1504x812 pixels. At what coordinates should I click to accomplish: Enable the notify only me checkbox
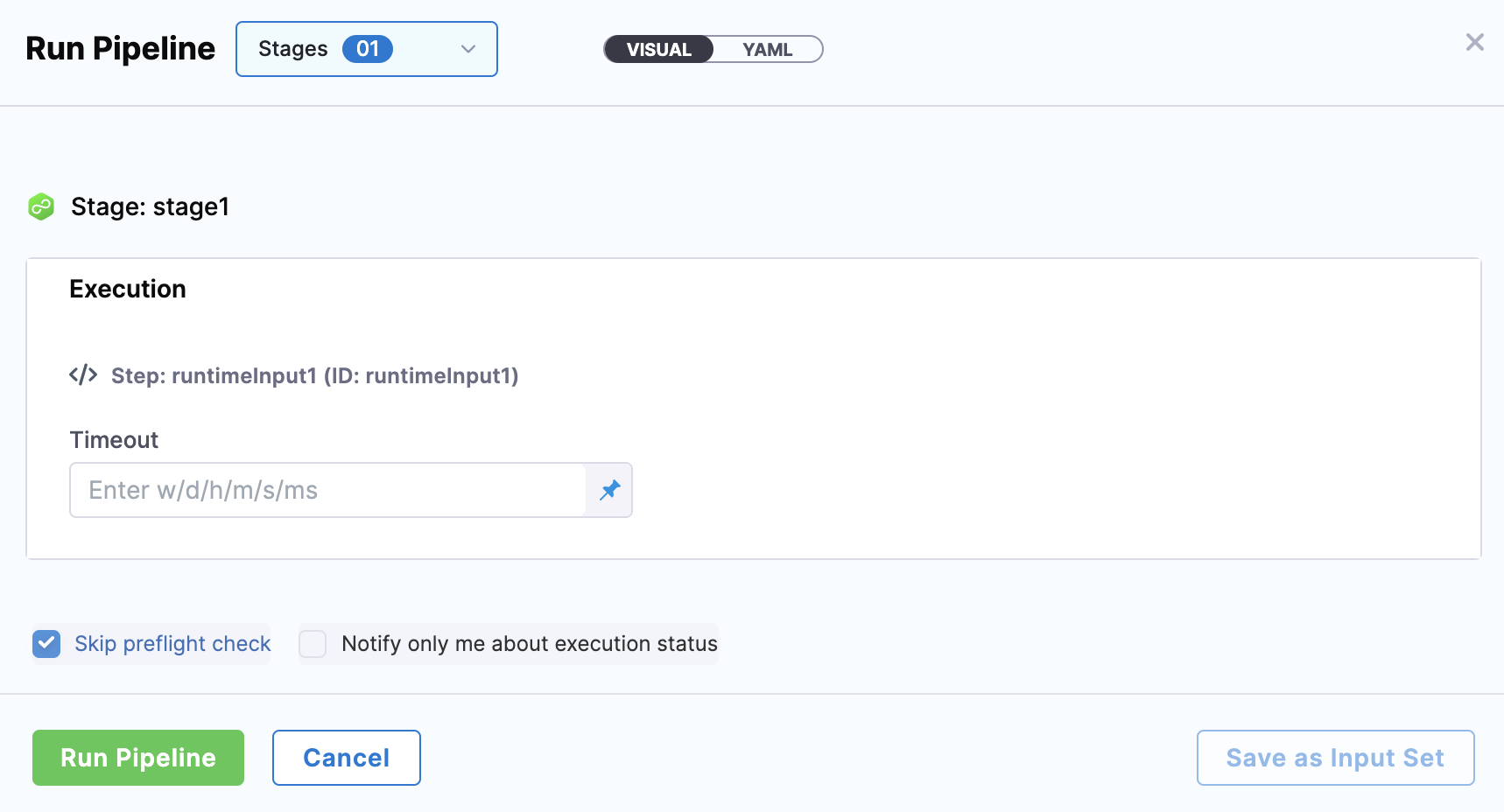coord(313,644)
